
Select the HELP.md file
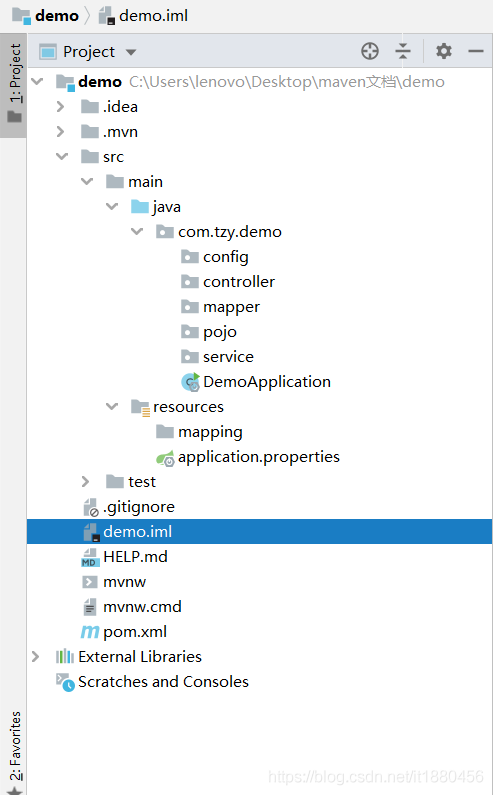click(x=135, y=557)
